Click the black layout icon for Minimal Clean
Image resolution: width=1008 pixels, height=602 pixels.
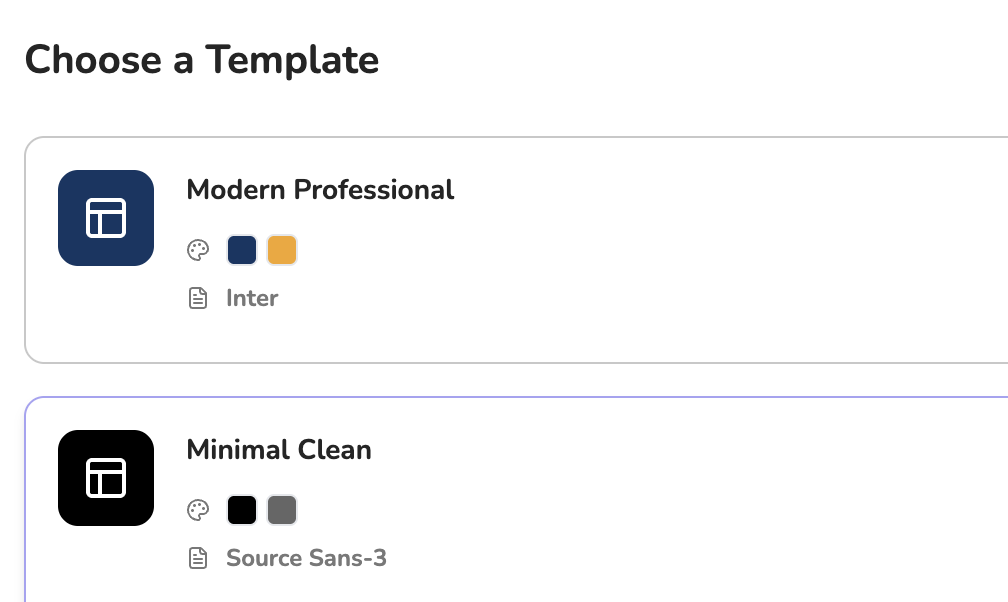coord(106,478)
